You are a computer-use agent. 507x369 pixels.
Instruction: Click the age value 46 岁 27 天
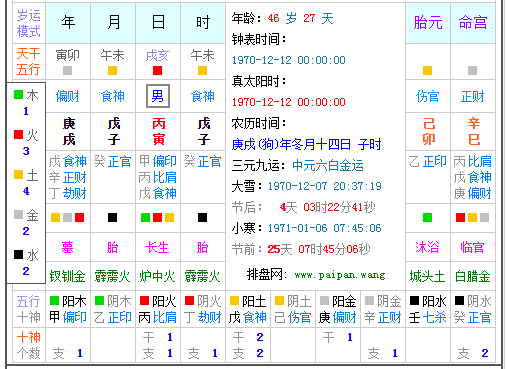coord(300,18)
